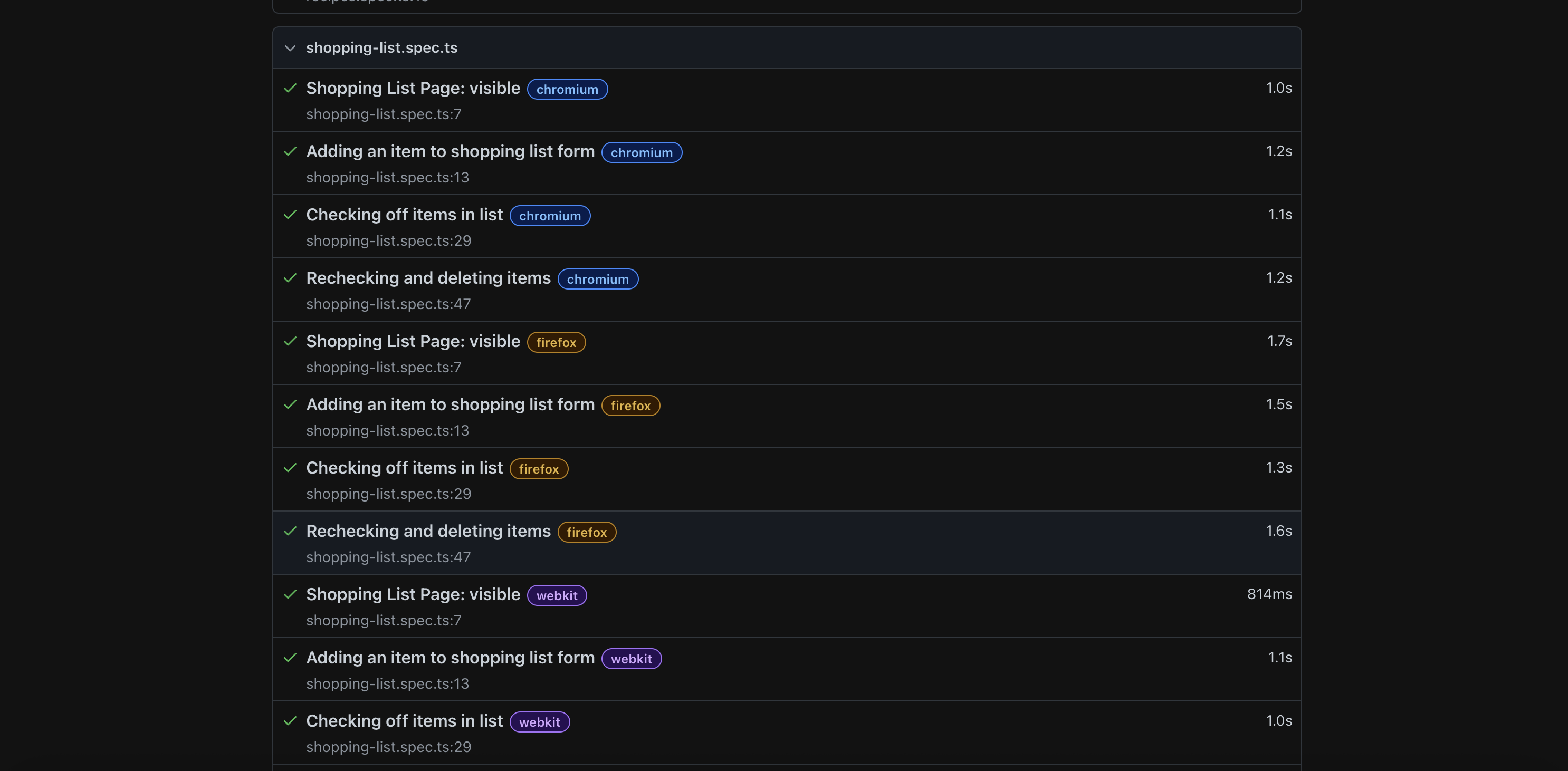Click checkmark beside firefox Adding an item test
The image size is (1568, 771).
tap(290, 404)
